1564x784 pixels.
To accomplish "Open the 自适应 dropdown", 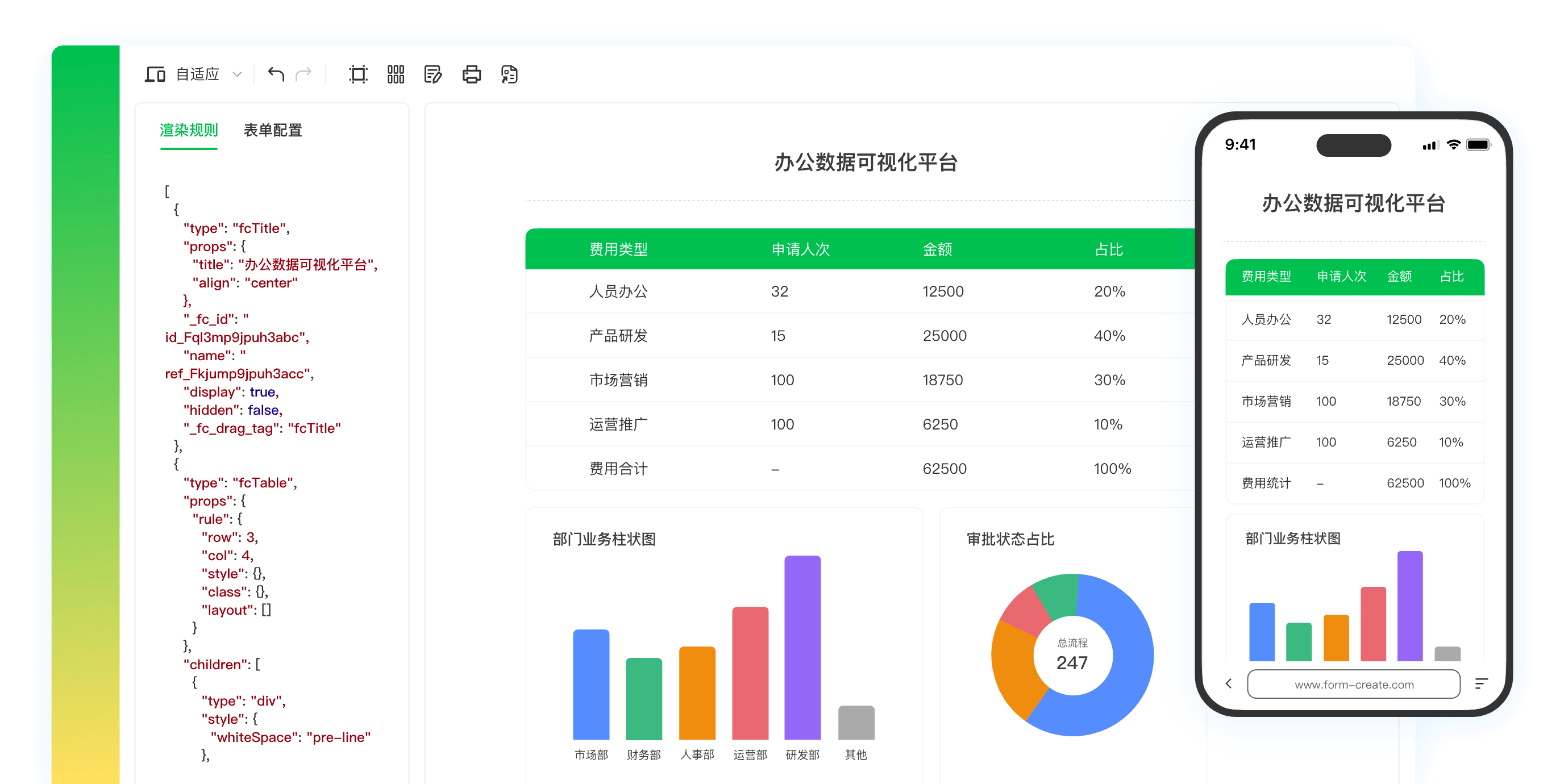I will (209, 74).
